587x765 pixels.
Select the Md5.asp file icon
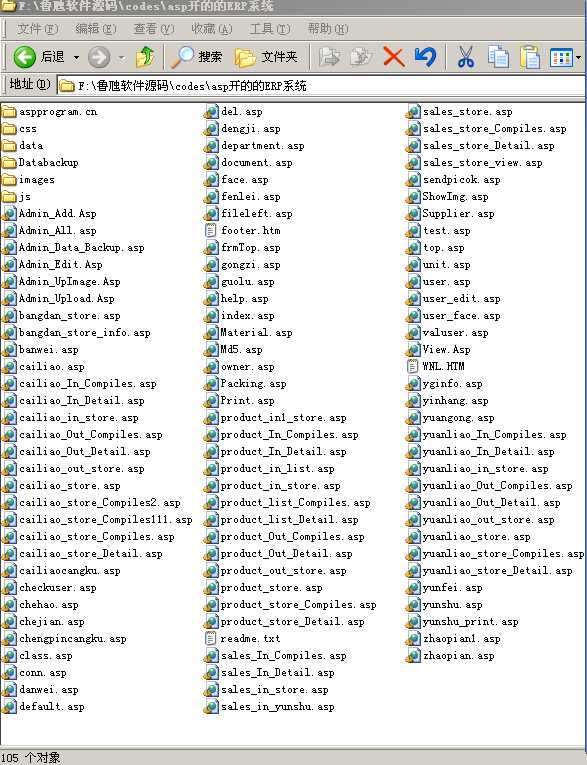211,350
